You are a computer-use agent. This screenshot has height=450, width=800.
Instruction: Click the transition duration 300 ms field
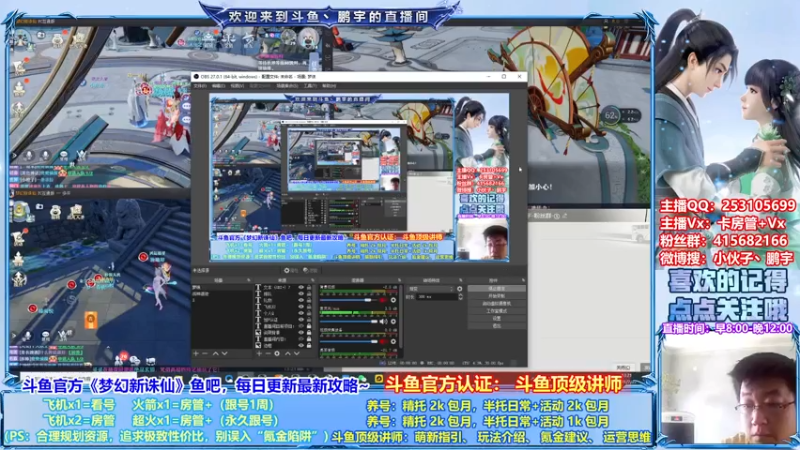click(437, 297)
